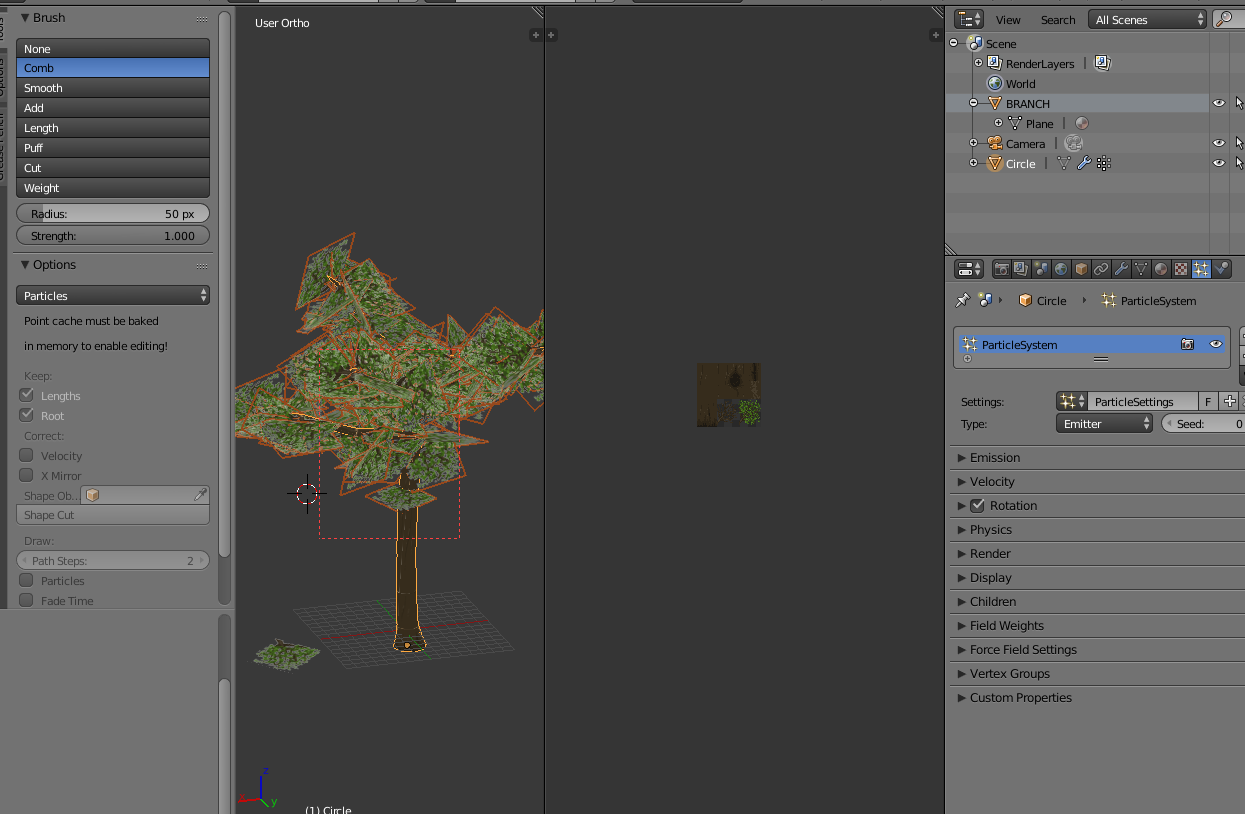Open the particle Type Emitter dropdown

coord(1104,424)
